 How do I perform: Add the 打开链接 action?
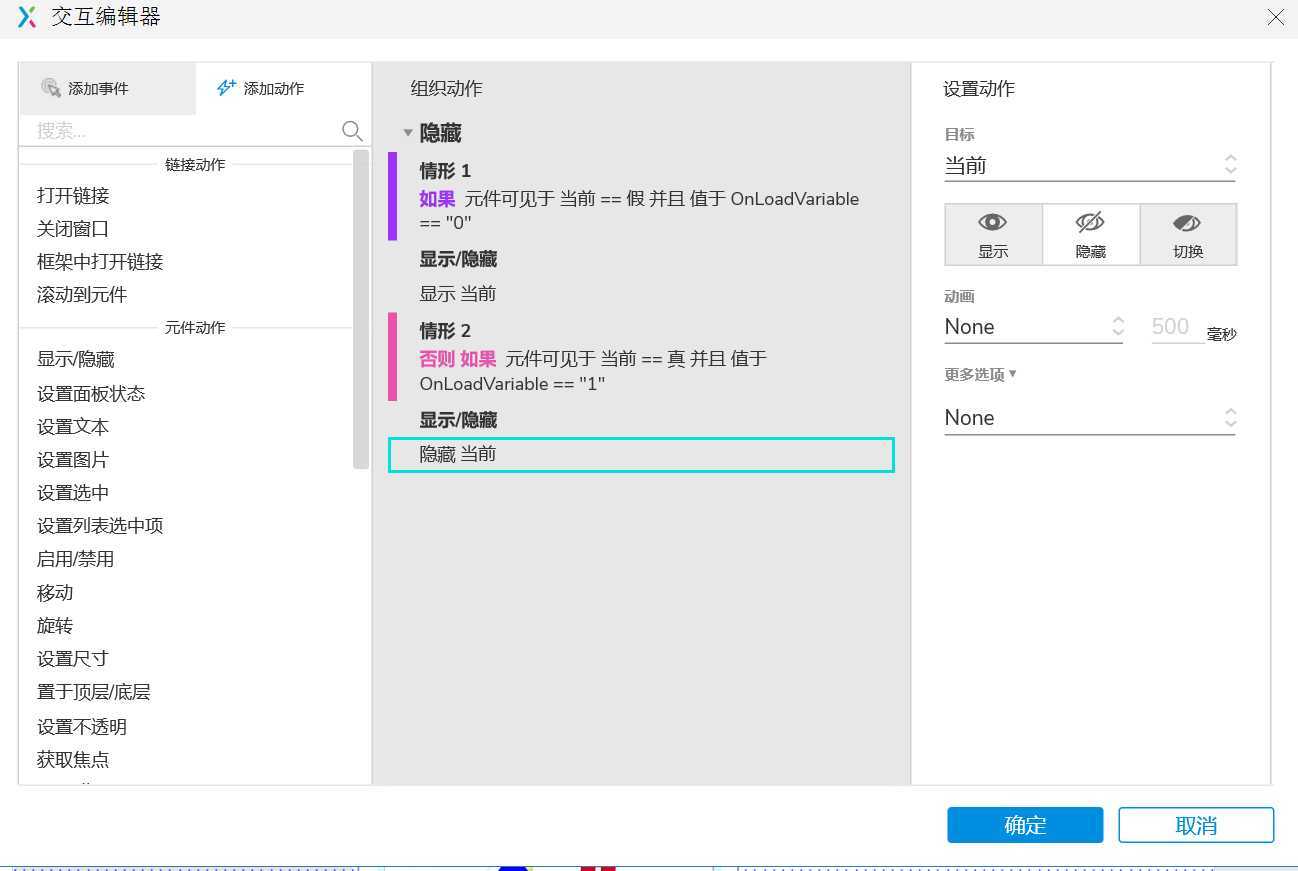tap(73, 196)
